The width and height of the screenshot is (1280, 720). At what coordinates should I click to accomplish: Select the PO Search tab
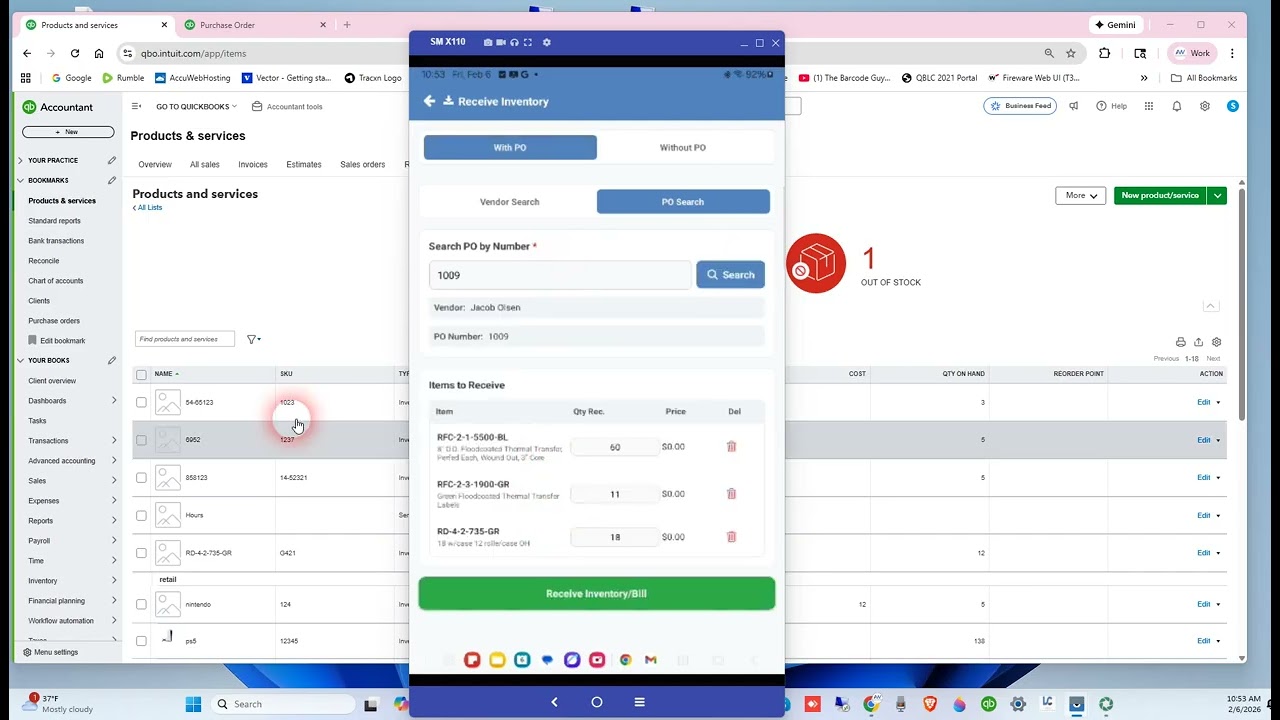click(683, 202)
